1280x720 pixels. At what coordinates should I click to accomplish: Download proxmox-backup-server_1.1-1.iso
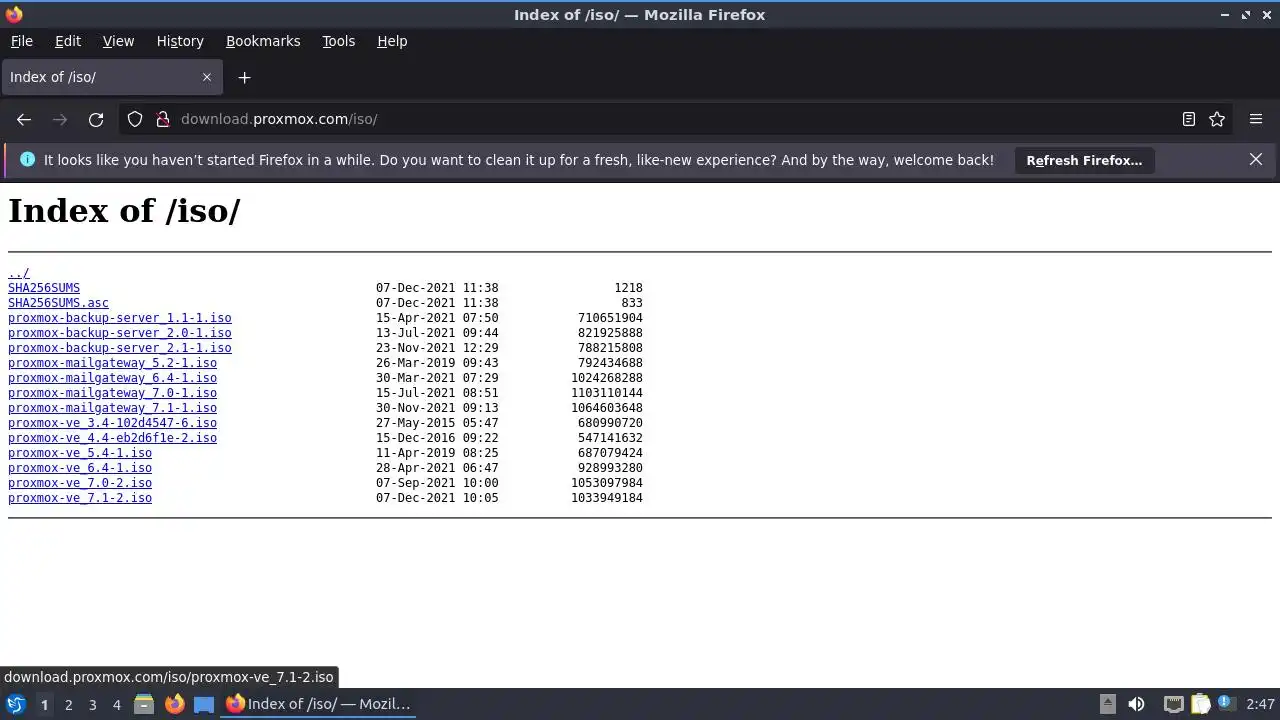pyautogui.click(x=120, y=318)
